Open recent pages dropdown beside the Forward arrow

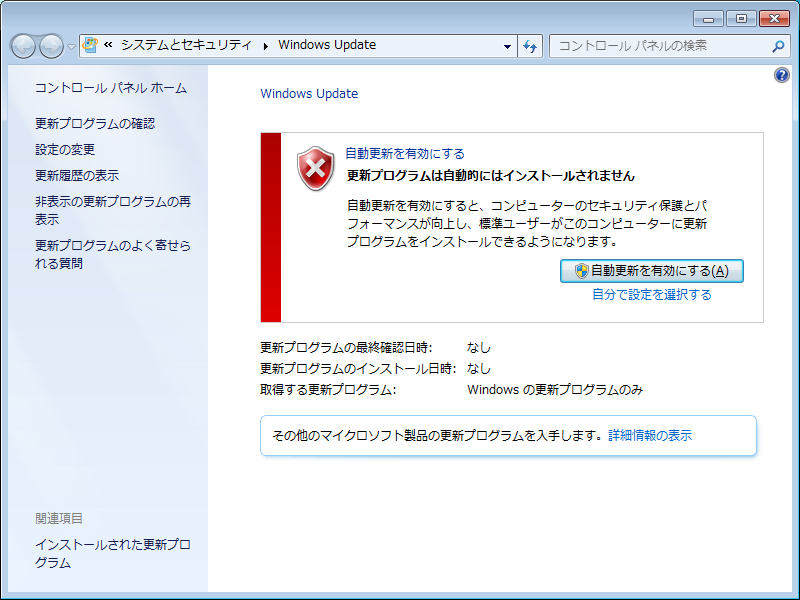tap(71, 46)
